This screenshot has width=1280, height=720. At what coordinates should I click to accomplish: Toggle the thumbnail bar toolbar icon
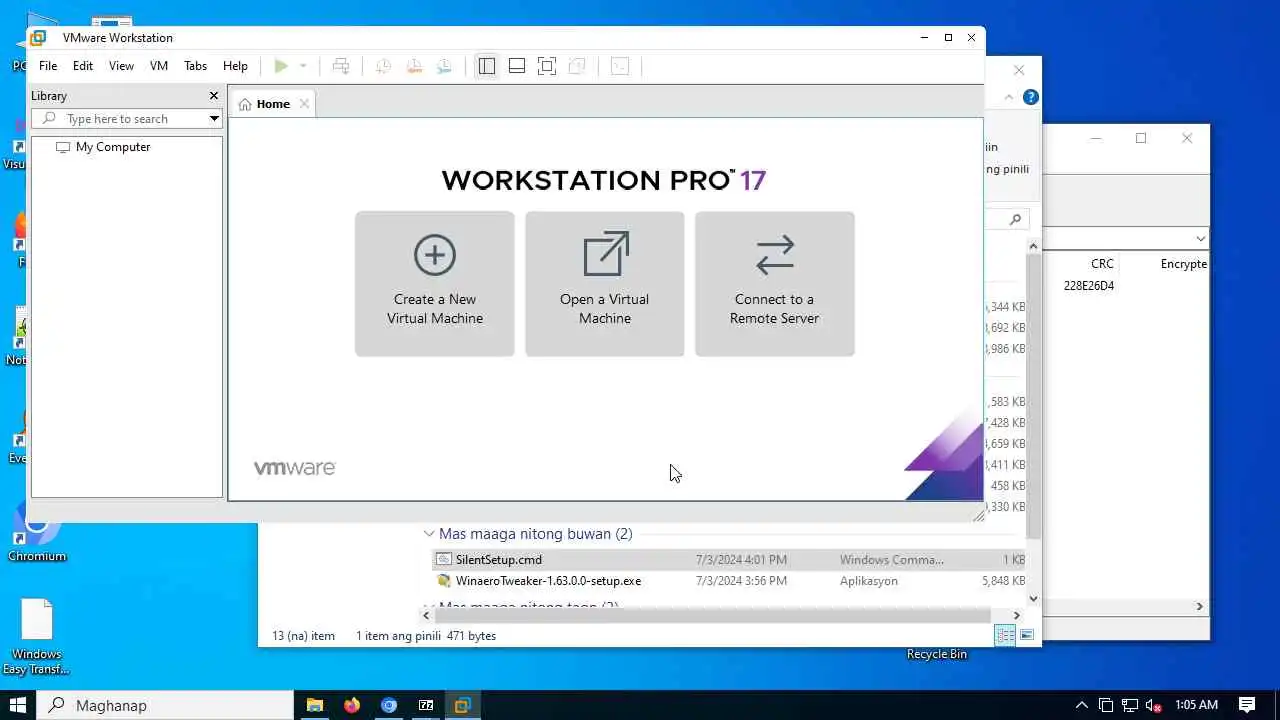point(517,66)
